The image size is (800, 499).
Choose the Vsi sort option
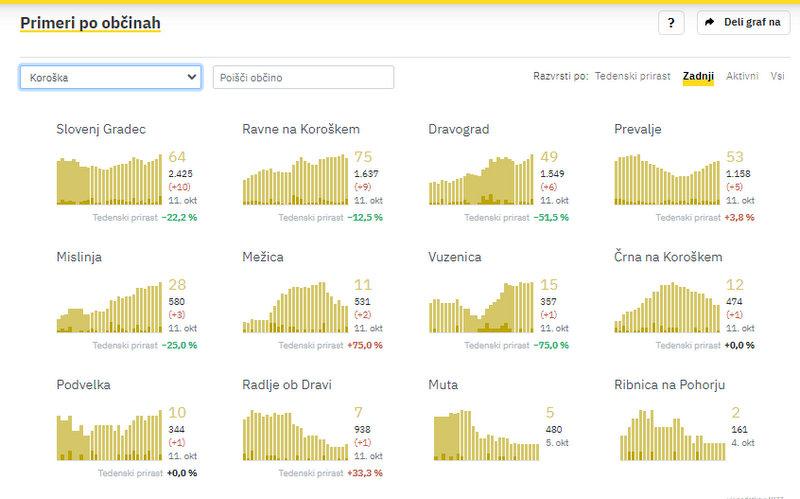point(777,76)
